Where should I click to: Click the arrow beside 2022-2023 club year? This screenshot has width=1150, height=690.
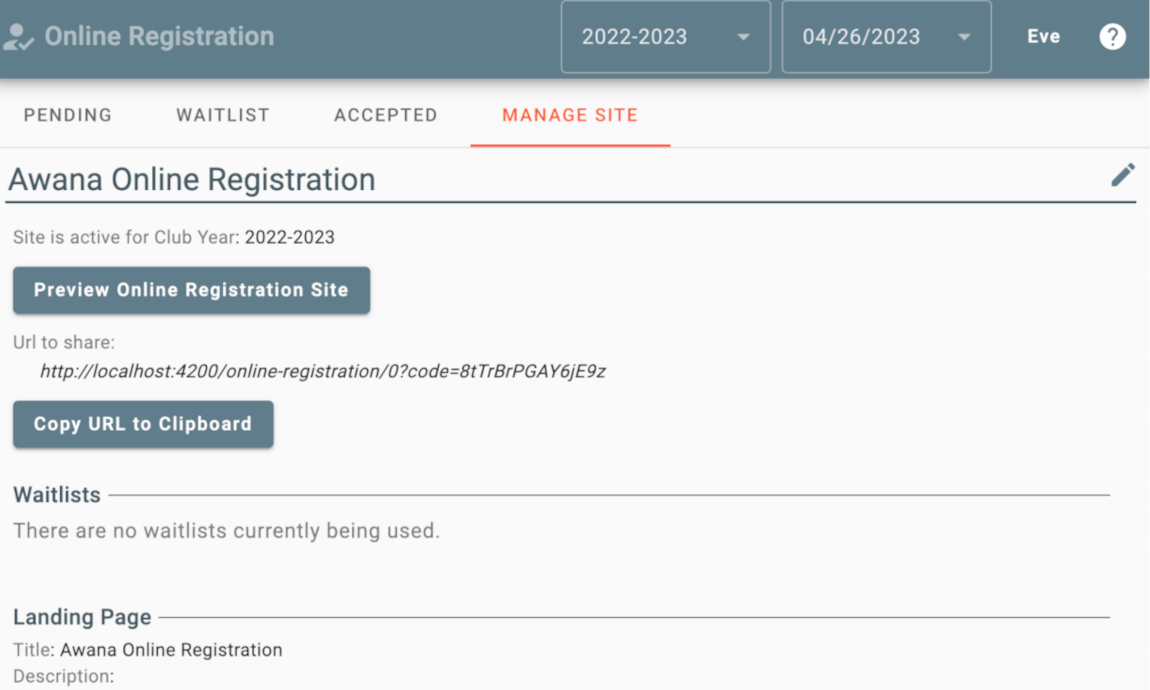(x=743, y=38)
